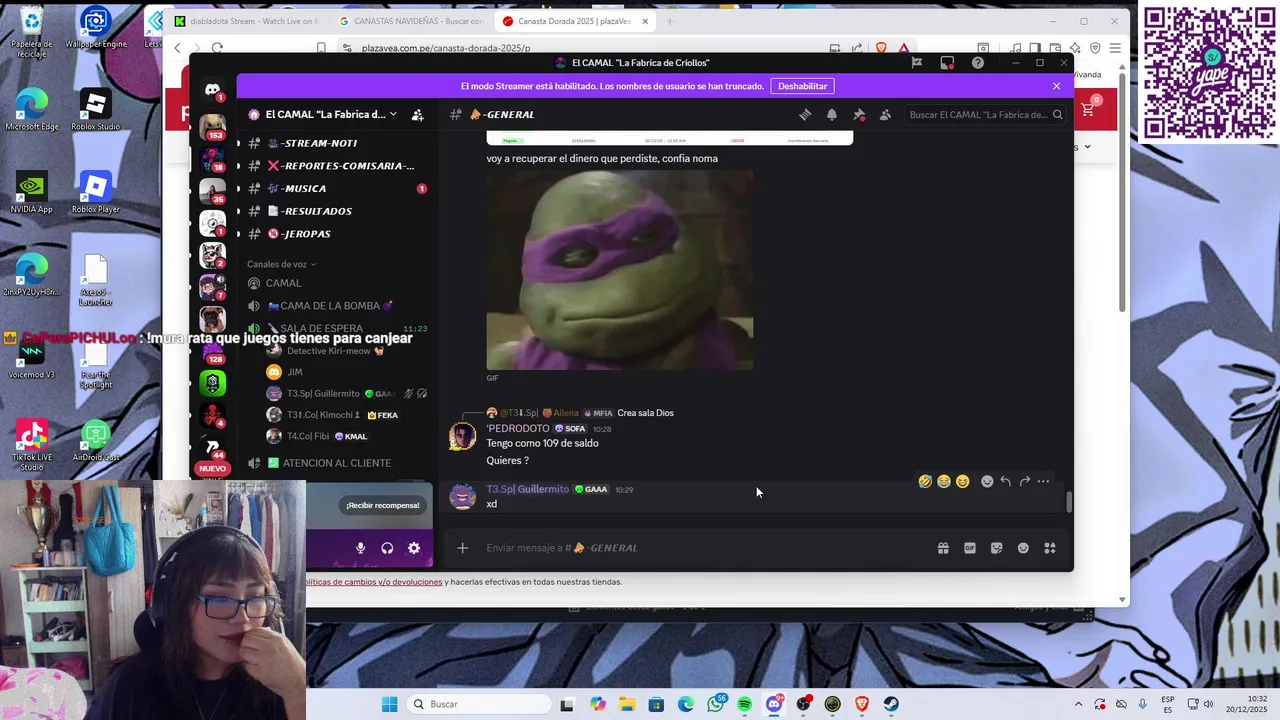The height and width of the screenshot is (720, 1280).
Task: Open Windows Start menu
Action: tap(389, 704)
